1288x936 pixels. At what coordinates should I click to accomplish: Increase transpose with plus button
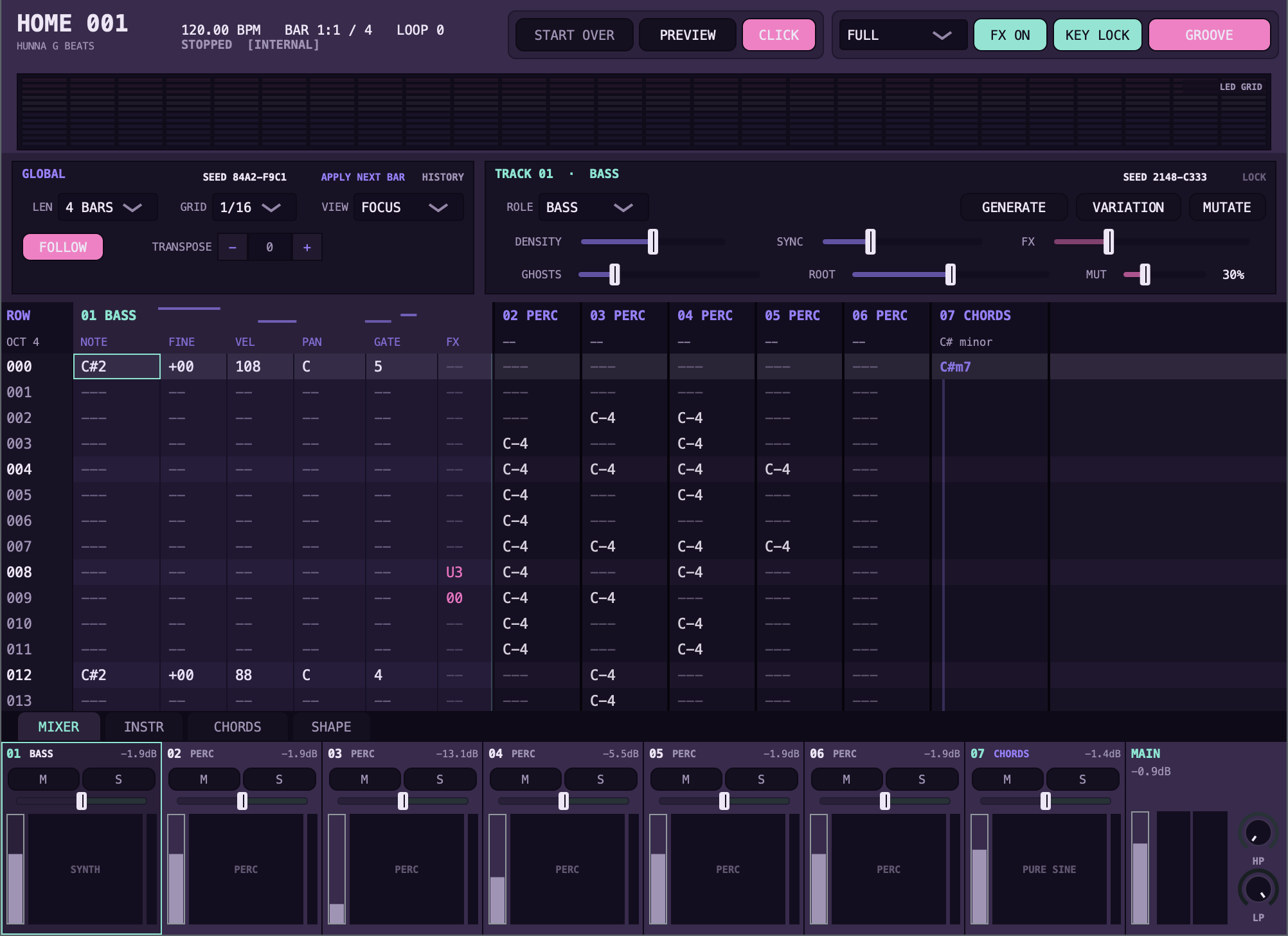[x=307, y=247]
